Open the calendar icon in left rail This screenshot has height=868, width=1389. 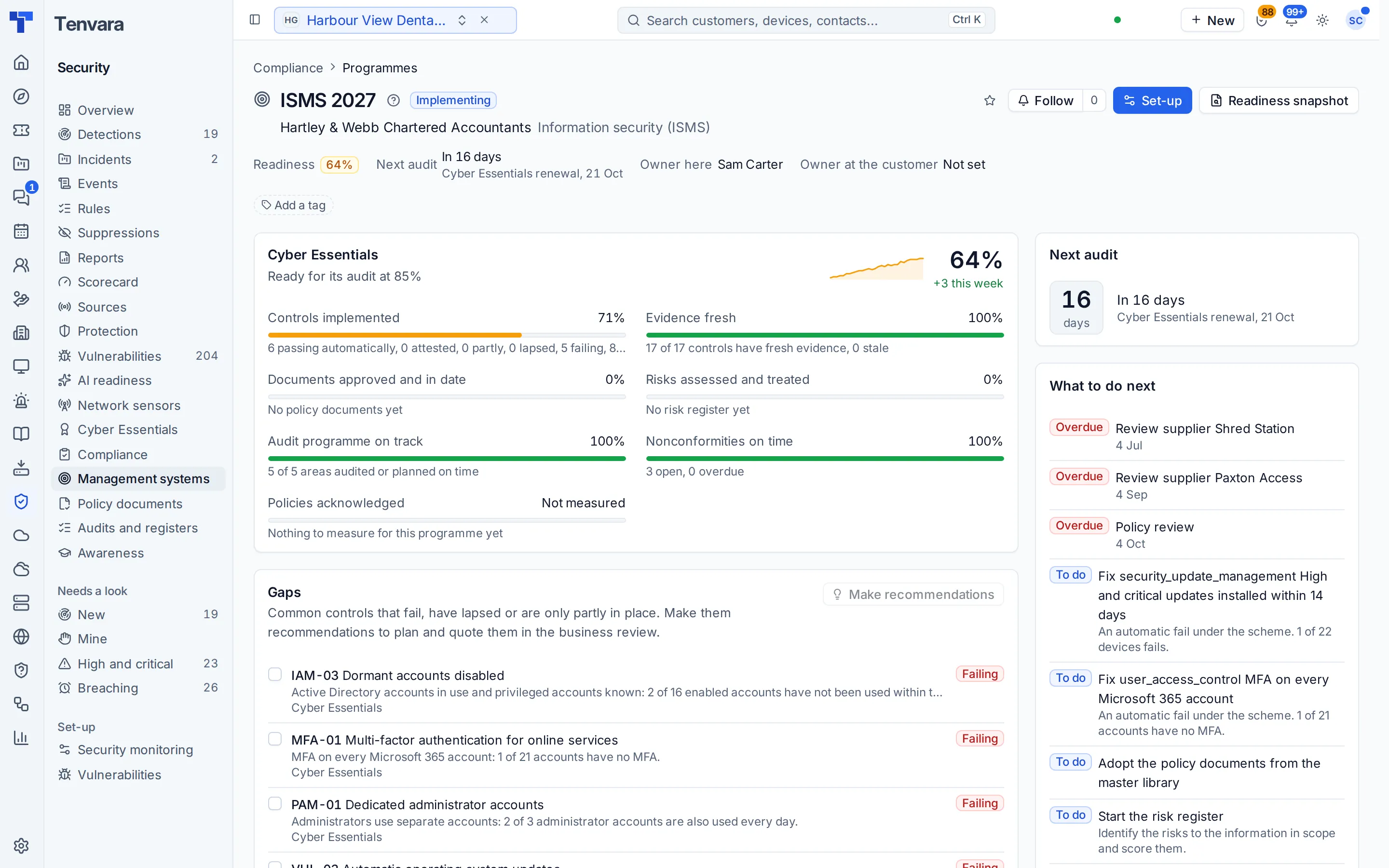[21, 231]
